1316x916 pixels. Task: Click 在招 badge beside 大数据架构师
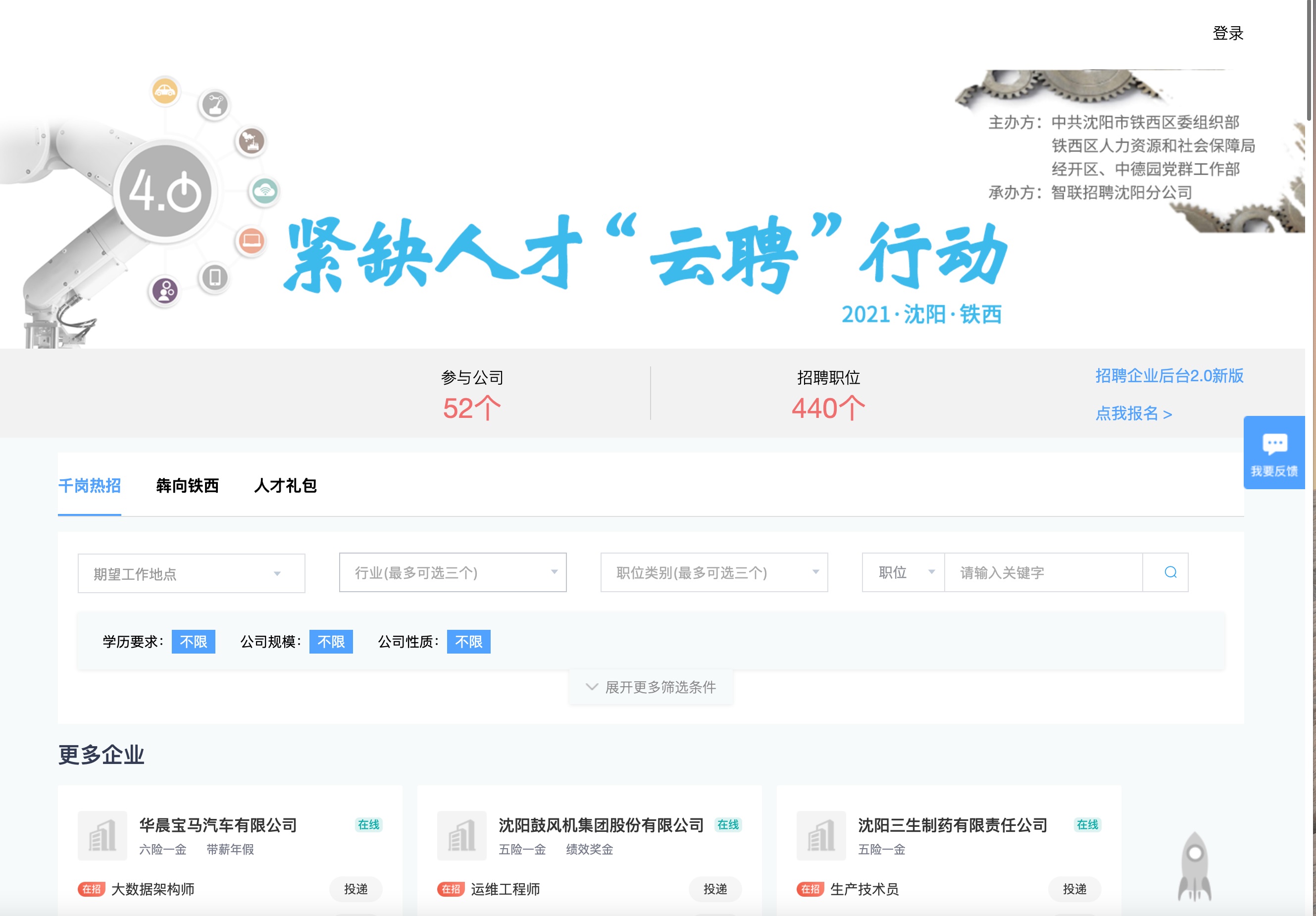click(91, 889)
